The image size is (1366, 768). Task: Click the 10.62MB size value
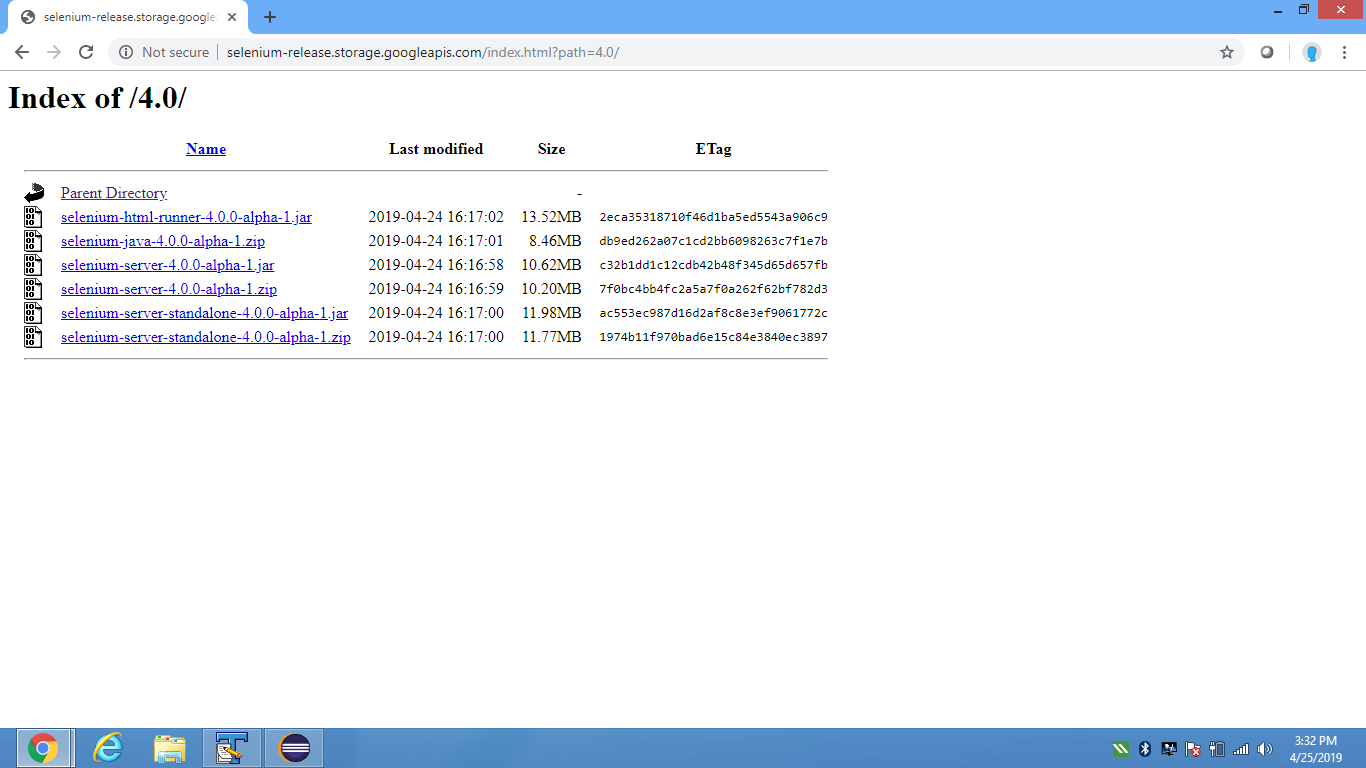(x=551, y=265)
